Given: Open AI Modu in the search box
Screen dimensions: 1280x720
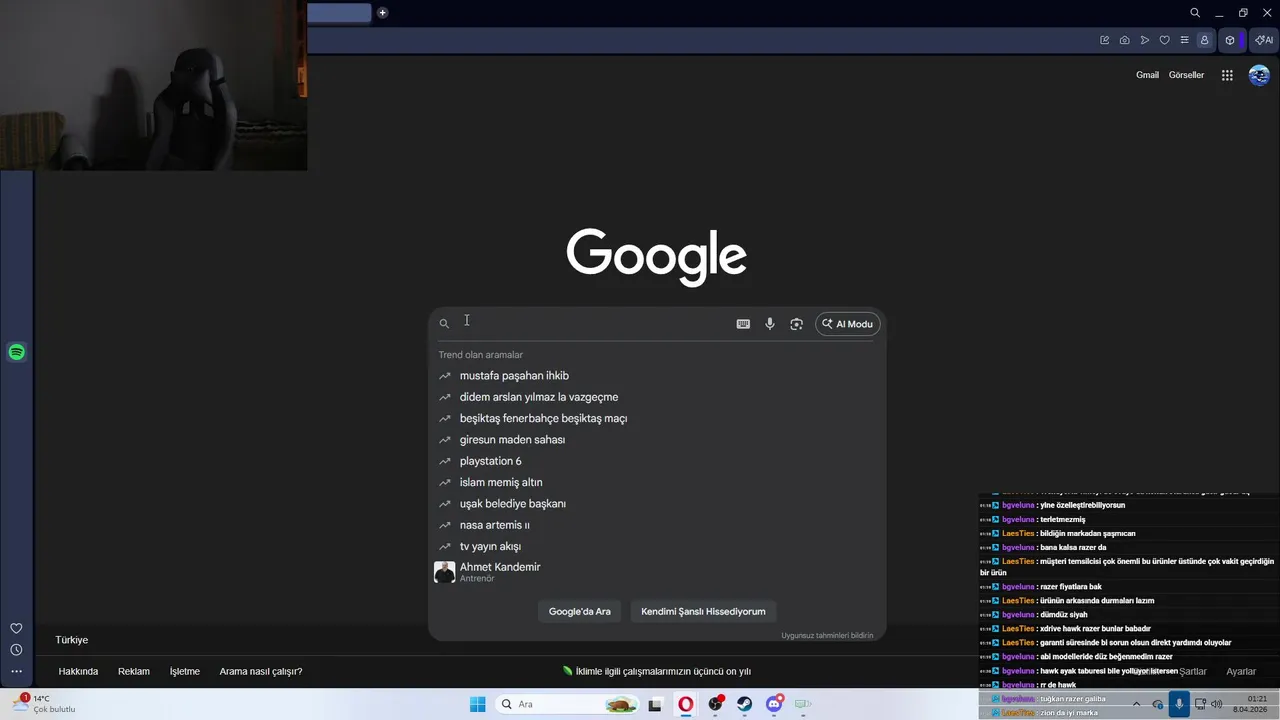Looking at the screenshot, I should [848, 324].
